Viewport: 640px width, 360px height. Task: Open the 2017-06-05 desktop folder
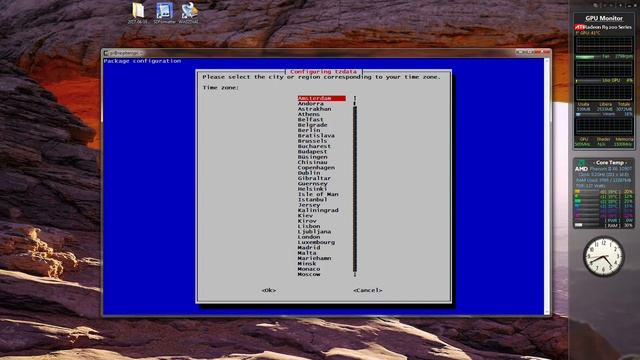coord(138,13)
